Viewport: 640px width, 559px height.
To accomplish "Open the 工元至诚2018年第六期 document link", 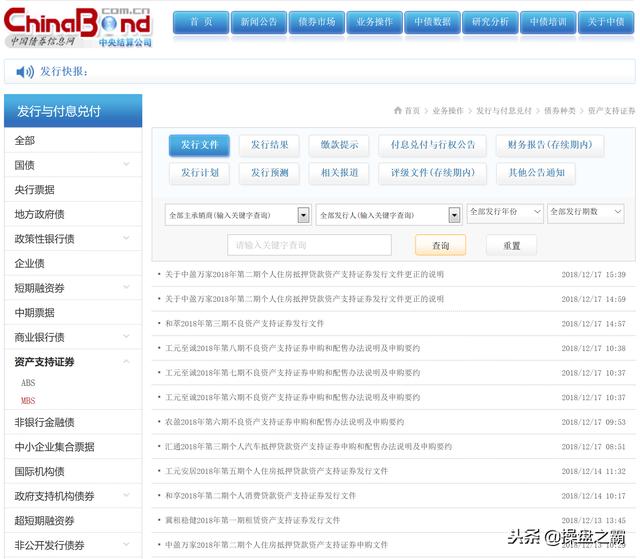I will click(292, 397).
